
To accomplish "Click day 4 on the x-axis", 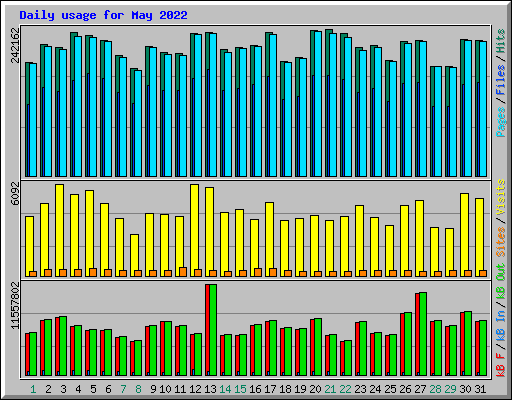I will 78,389.
